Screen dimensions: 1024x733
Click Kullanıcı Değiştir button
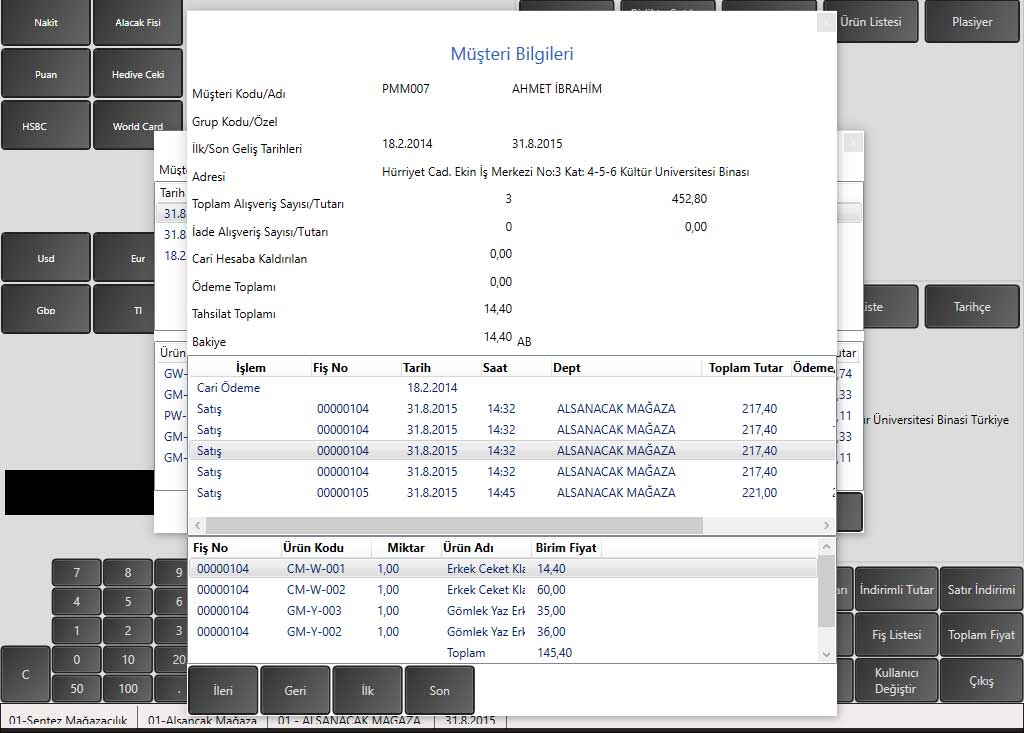point(897,680)
